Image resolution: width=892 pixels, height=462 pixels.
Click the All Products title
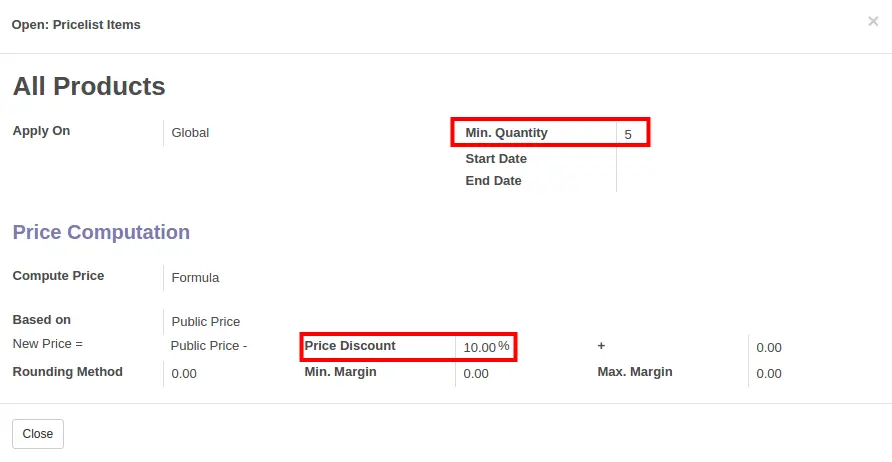[89, 86]
